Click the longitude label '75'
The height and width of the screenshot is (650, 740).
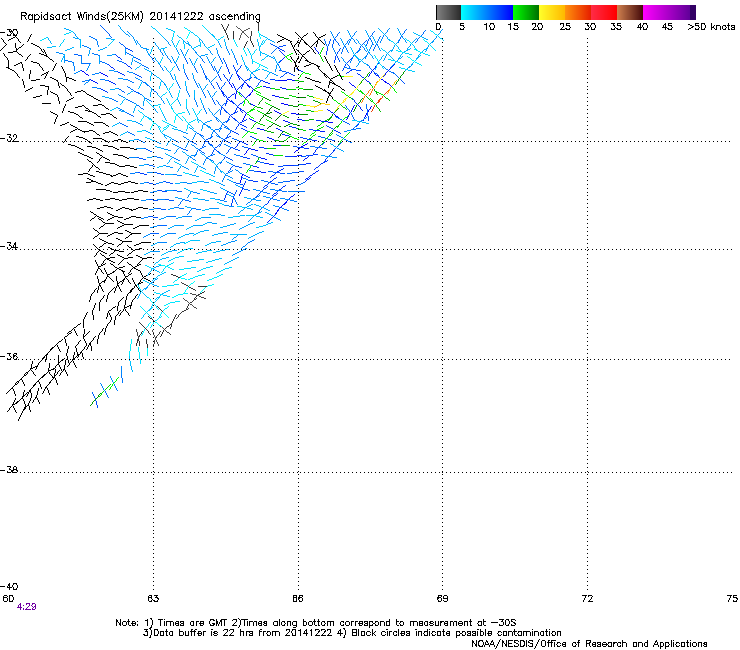coord(732,599)
